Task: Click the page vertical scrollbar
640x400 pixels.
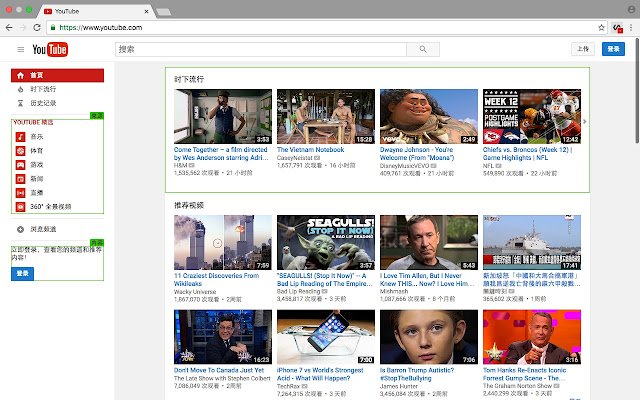Action: click(637, 91)
